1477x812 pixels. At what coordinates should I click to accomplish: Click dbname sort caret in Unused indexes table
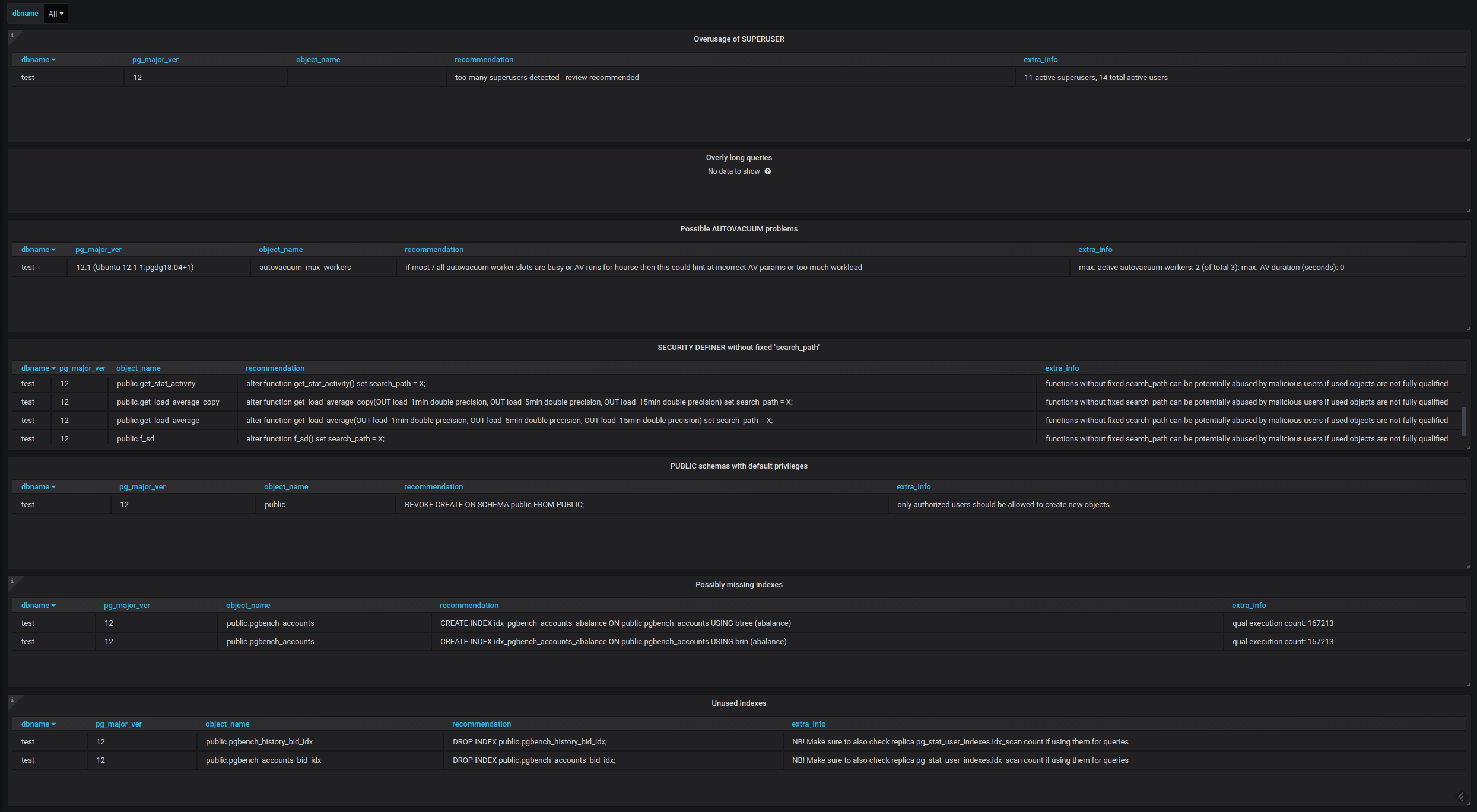click(53, 724)
